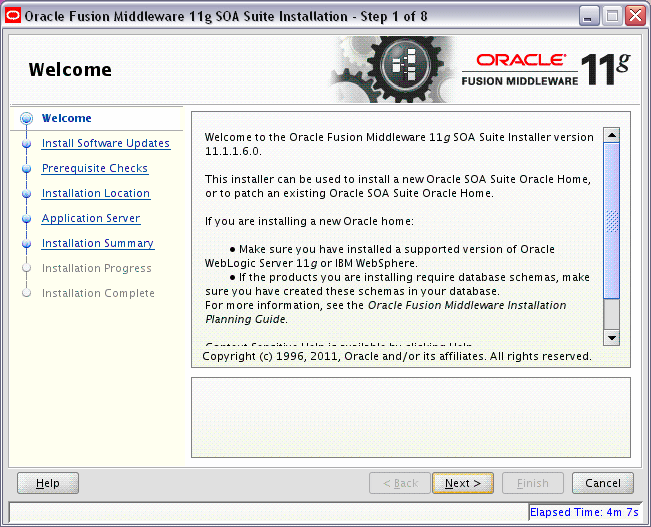Open the Application Server step
651x527 pixels.
pos(91,218)
